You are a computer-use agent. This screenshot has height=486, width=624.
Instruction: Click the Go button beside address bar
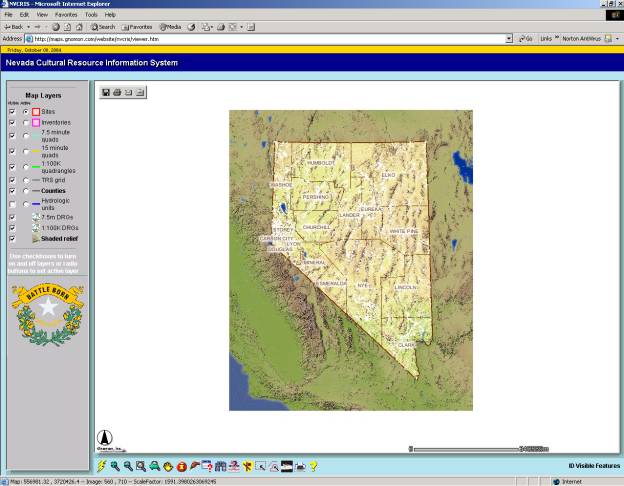tap(524, 38)
